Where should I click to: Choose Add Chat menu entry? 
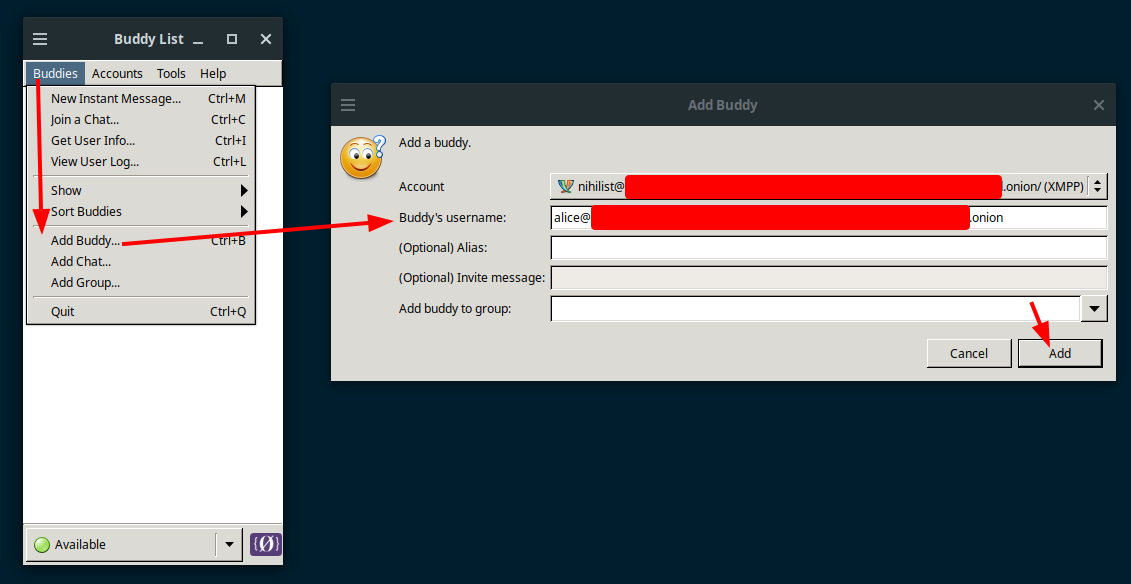point(141,262)
